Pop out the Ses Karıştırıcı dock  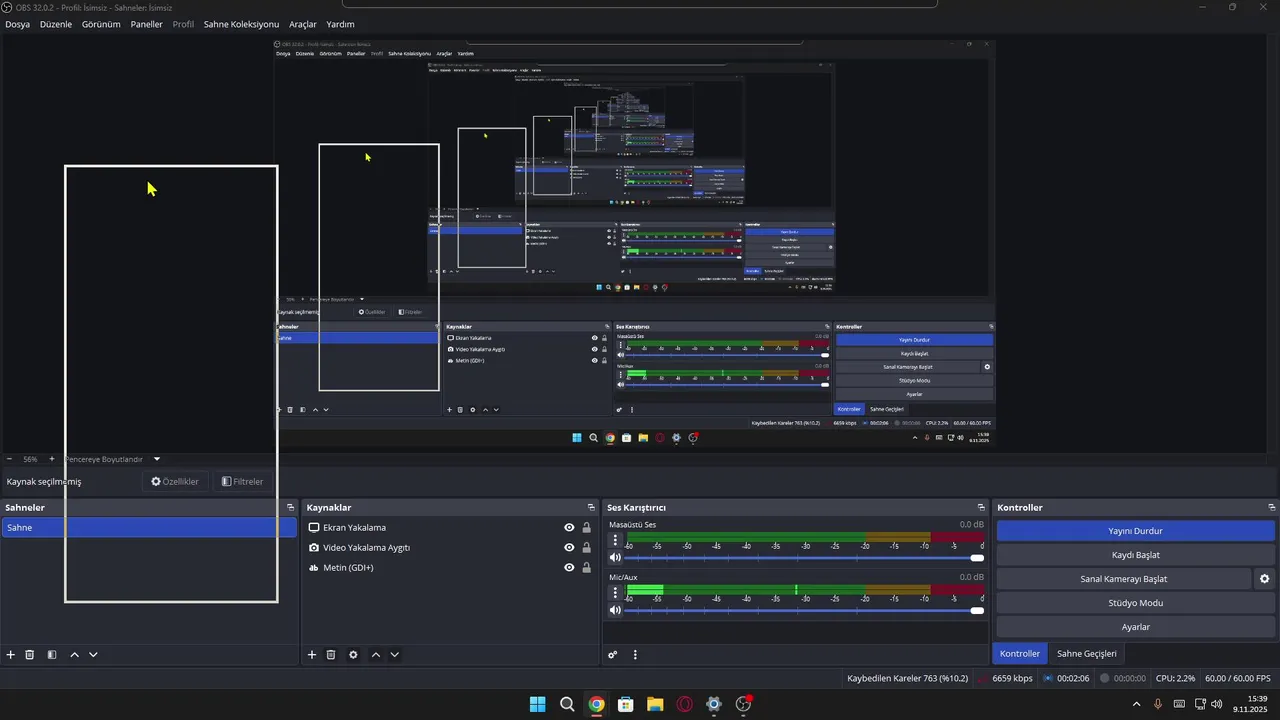pyautogui.click(x=981, y=508)
